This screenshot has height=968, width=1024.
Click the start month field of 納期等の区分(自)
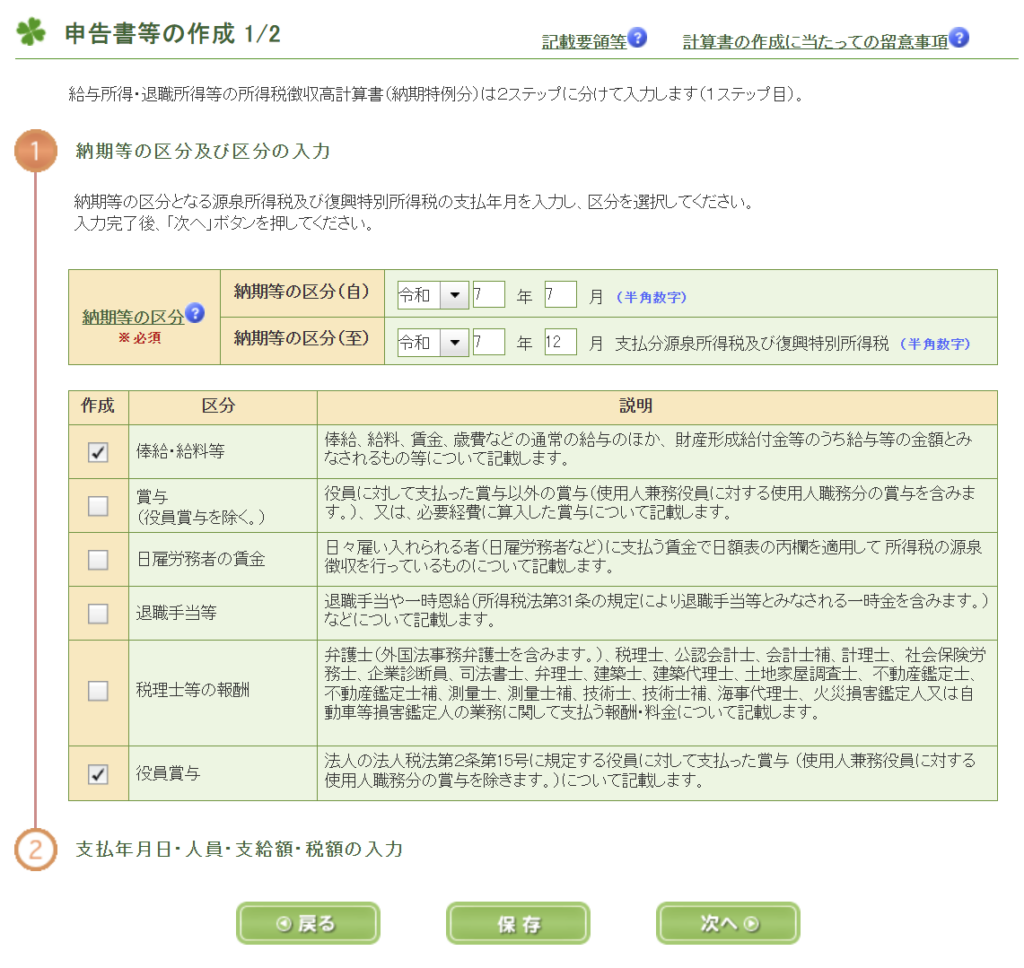click(560, 295)
